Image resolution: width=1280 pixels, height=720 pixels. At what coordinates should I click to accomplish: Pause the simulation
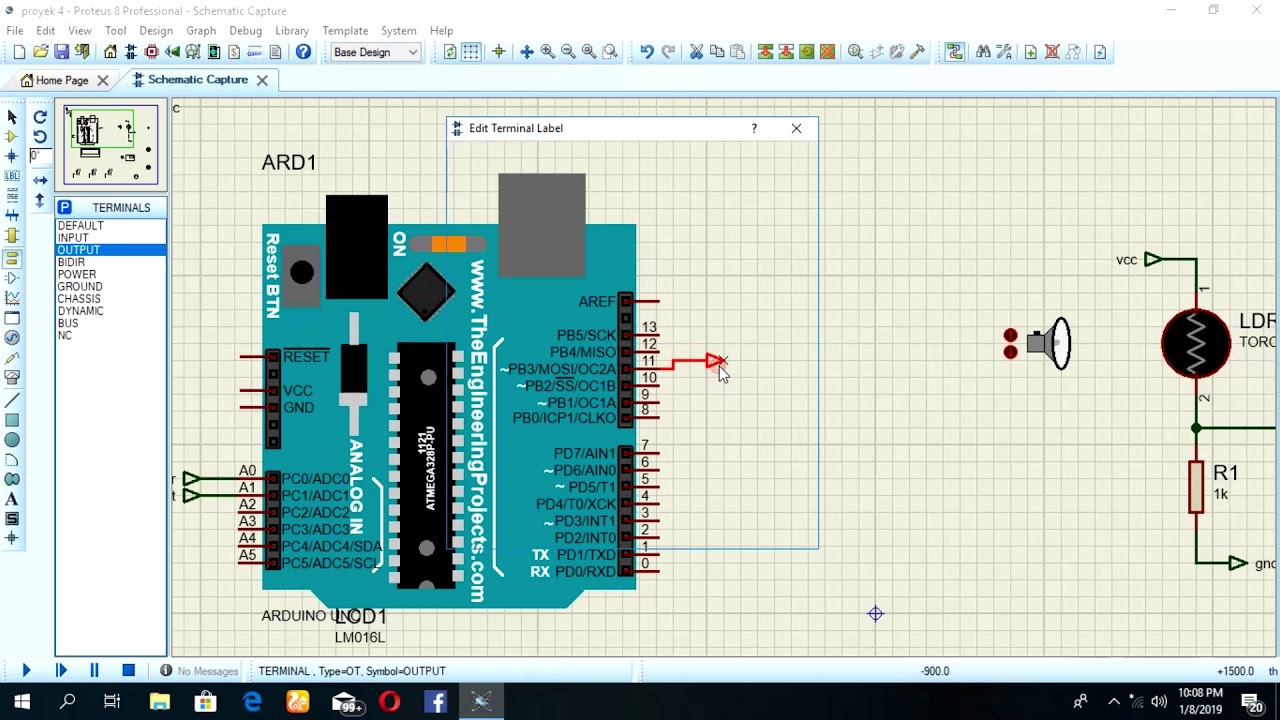point(94,671)
